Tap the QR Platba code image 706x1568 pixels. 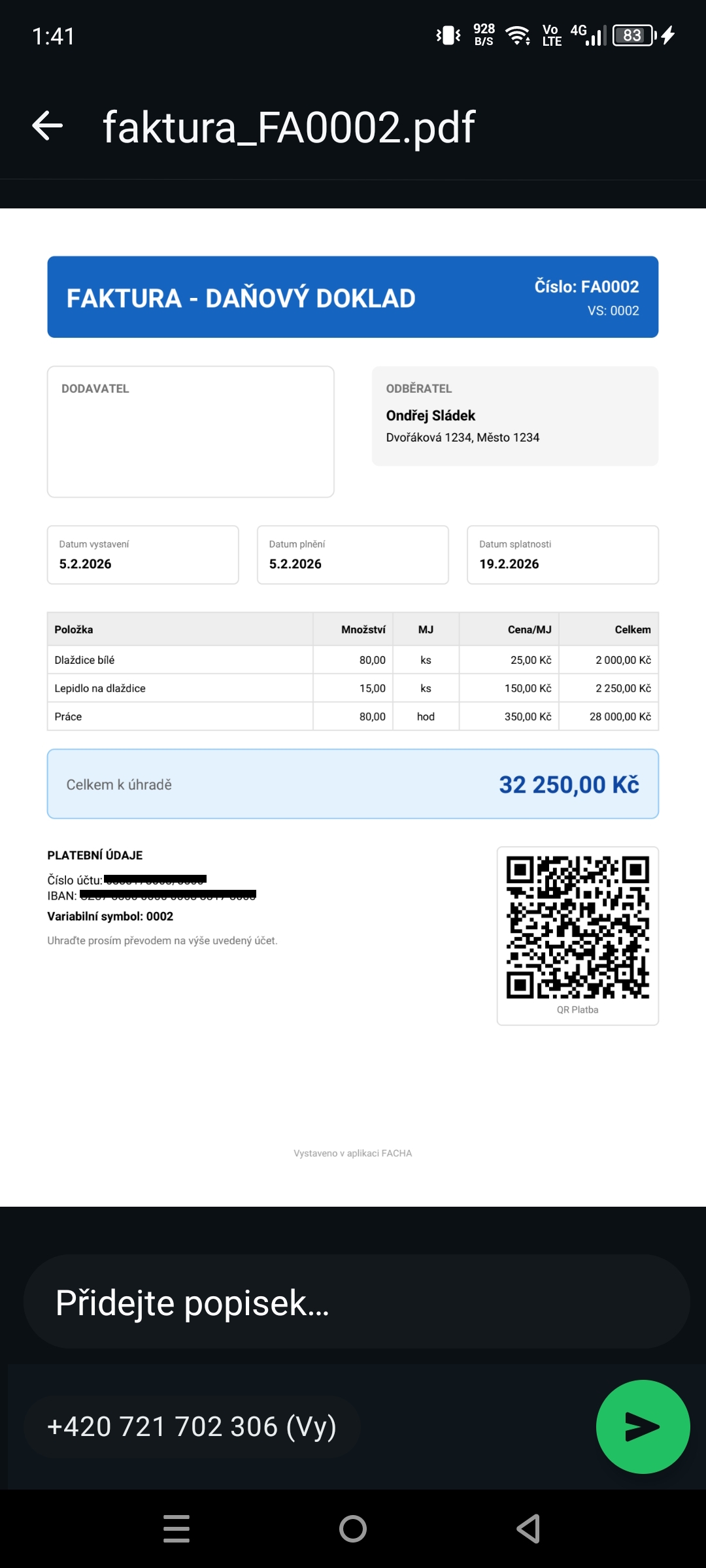coord(578,928)
